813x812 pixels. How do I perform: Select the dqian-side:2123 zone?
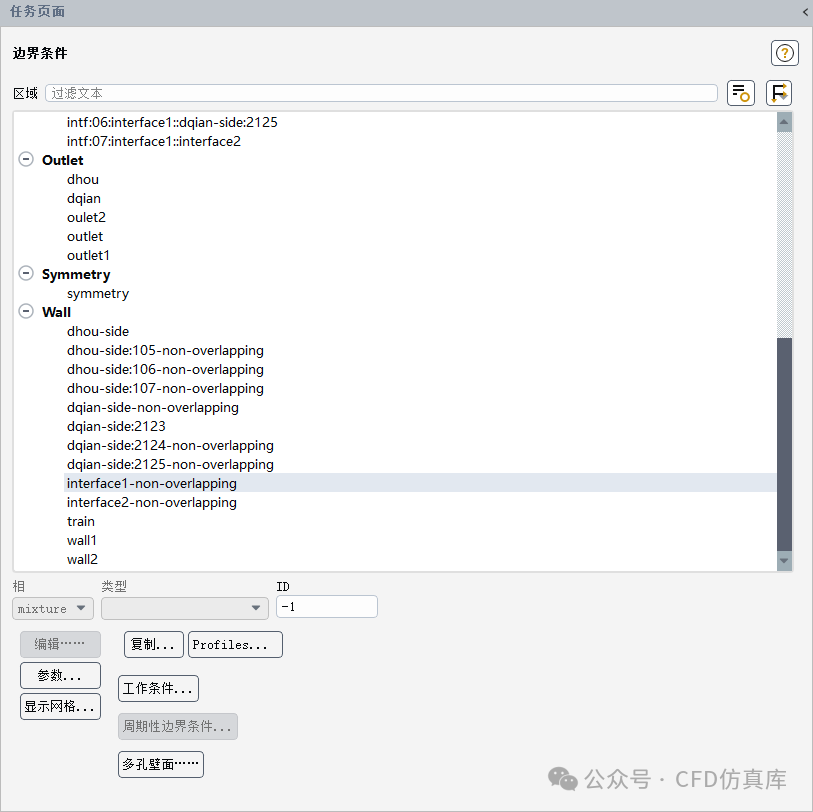click(116, 426)
